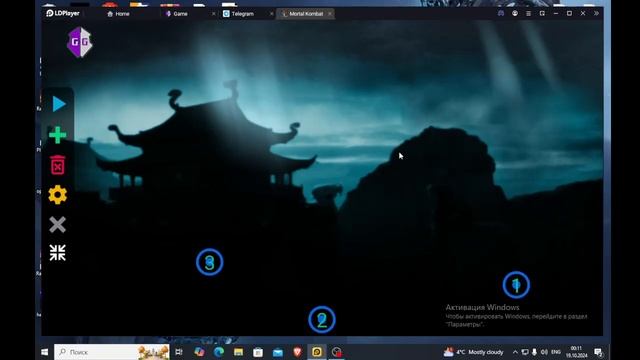Start the auto-clicker with the blue play button
Viewport: 640px width, 360px height.
59,104
